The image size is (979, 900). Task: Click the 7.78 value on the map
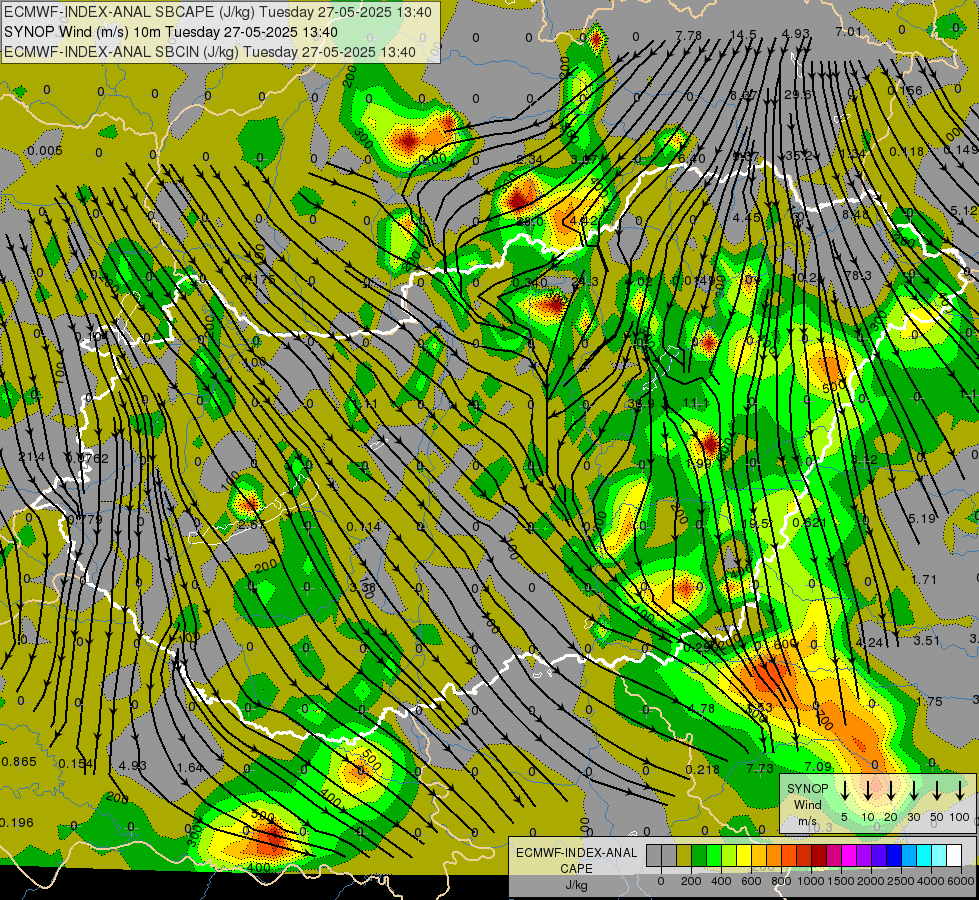pos(689,35)
